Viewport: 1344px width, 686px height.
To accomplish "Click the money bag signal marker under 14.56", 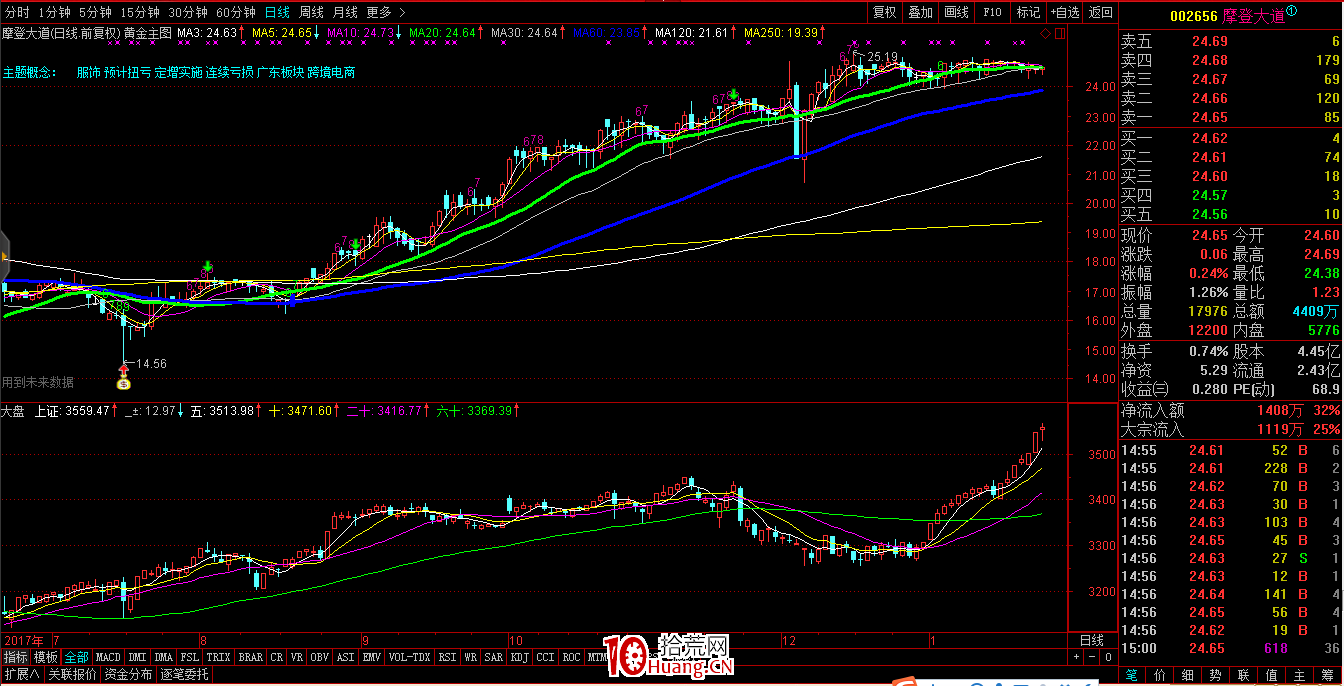I will (123, 383).
